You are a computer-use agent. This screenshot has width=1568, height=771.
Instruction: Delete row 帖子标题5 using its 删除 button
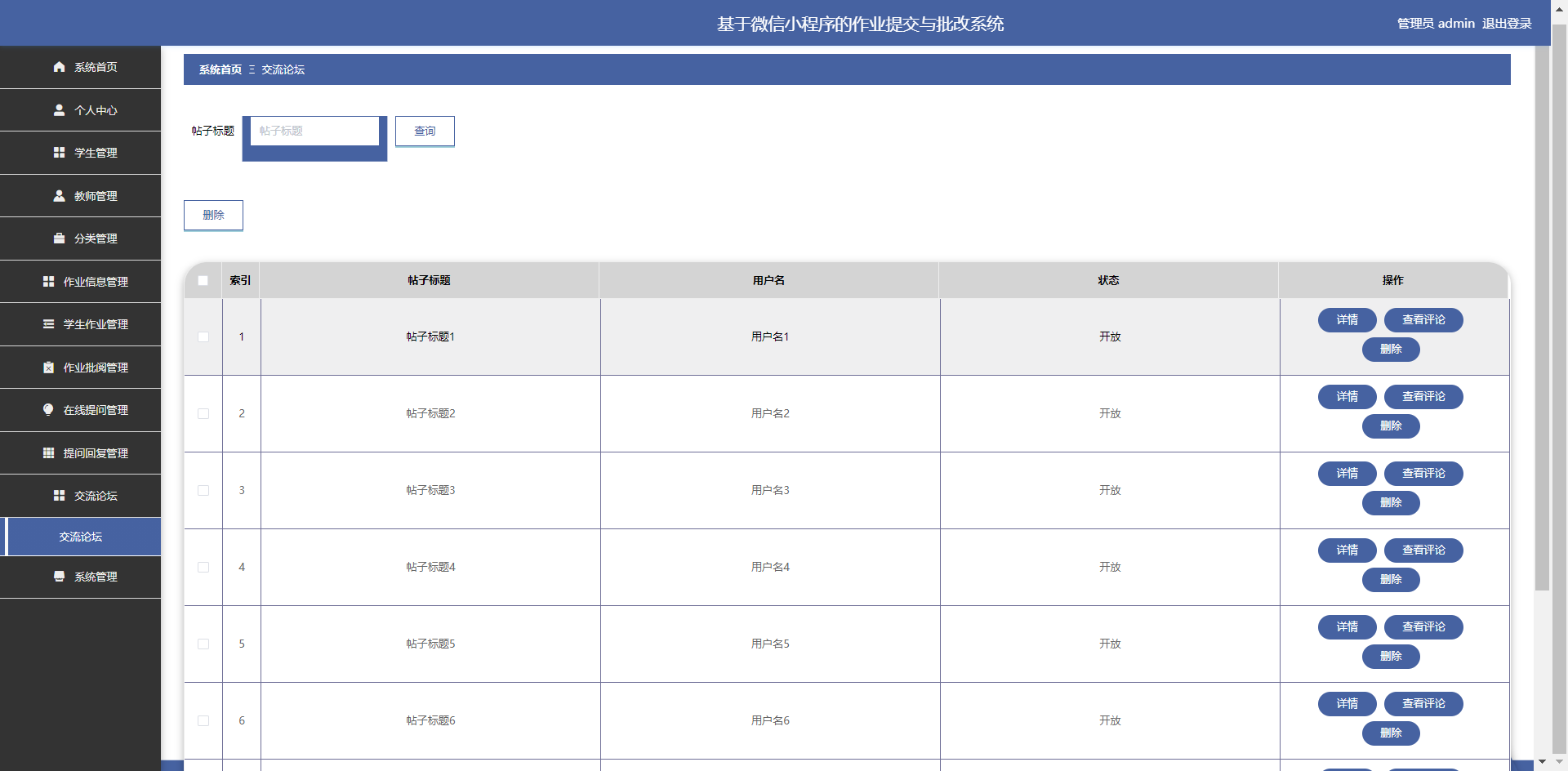1391,657
